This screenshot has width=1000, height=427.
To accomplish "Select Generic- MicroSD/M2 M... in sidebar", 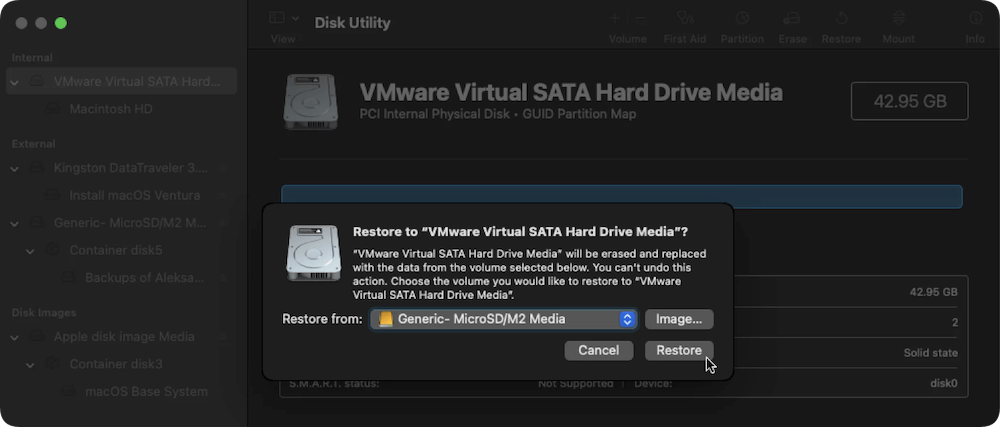I will tap(131, 223).
